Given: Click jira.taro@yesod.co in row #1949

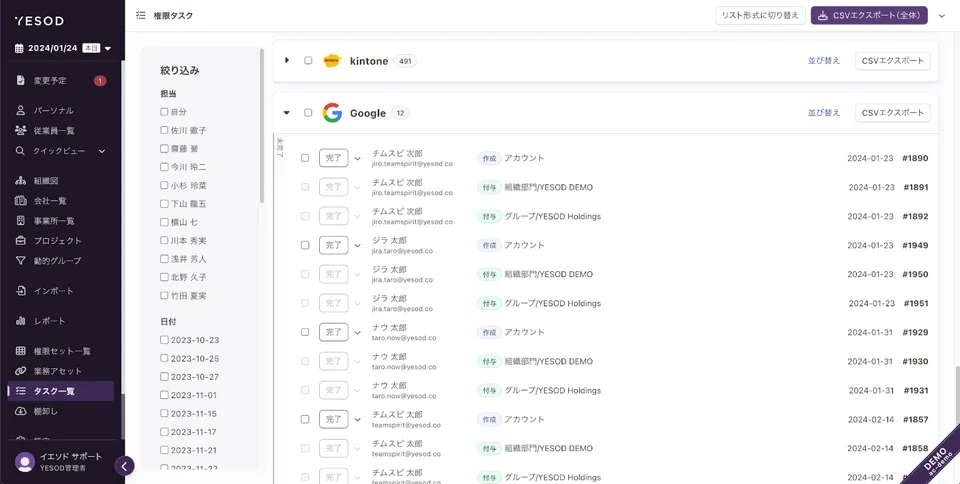Looking at the screenshot, I should tap(402, 251).
